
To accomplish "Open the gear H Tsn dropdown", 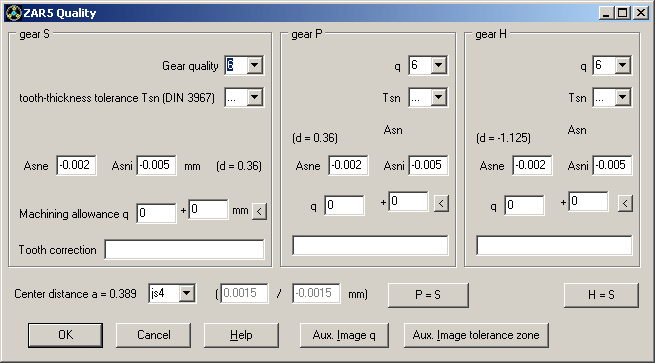I will click(622, 98).
